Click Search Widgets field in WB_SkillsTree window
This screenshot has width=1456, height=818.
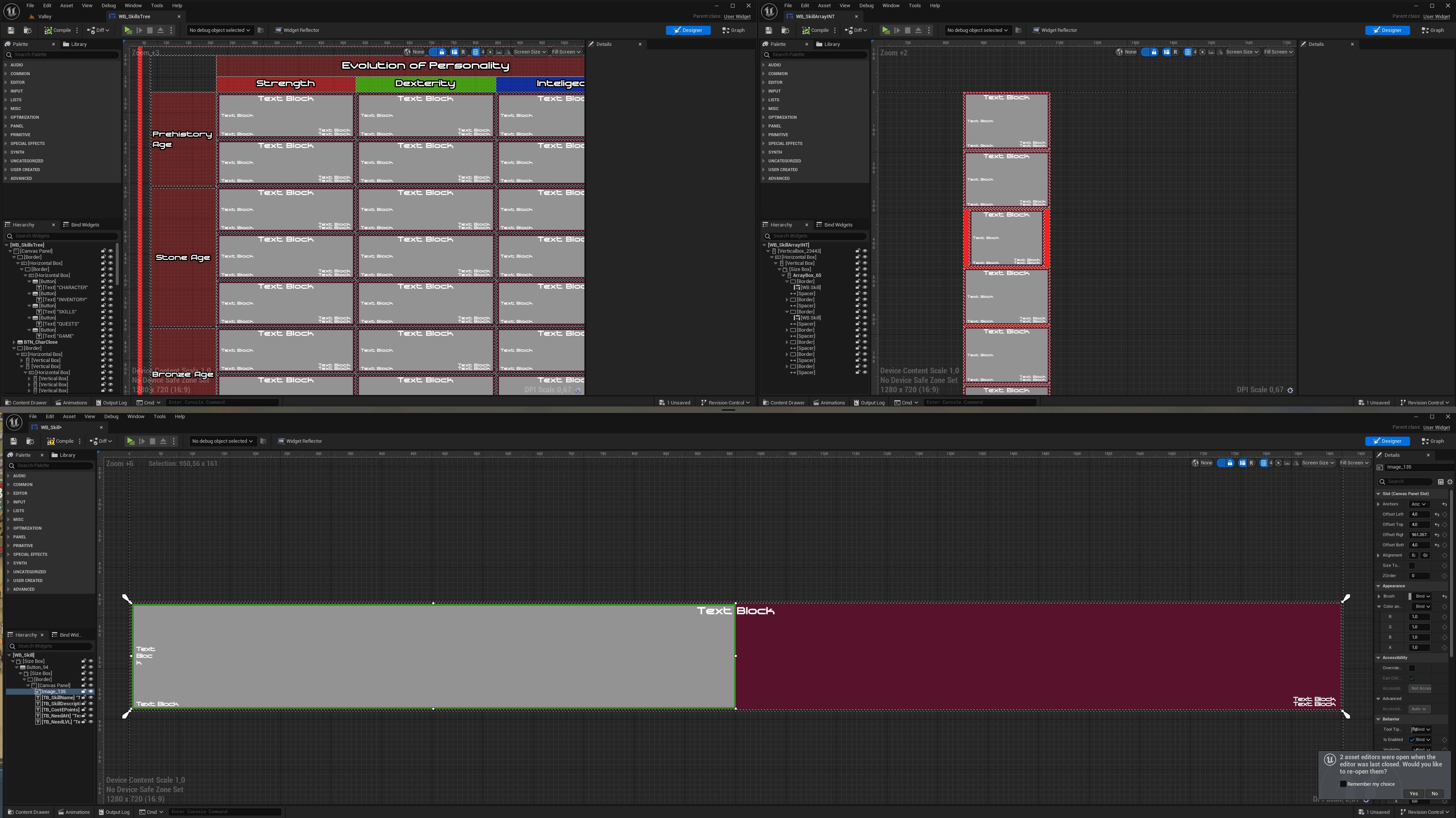point(62,236)
